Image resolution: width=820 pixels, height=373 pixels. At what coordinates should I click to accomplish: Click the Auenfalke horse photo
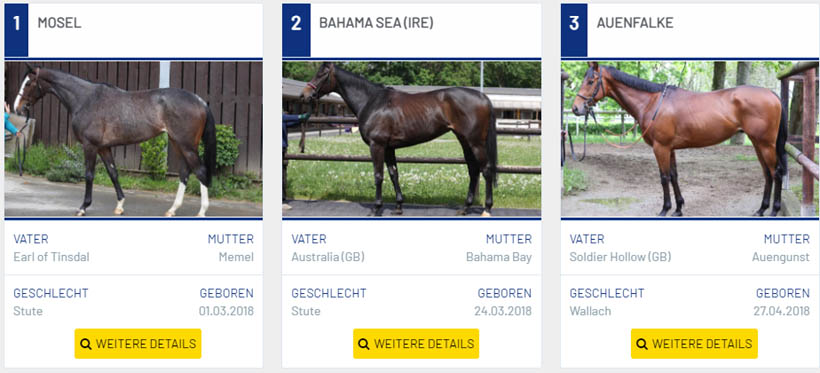point(690,139)
